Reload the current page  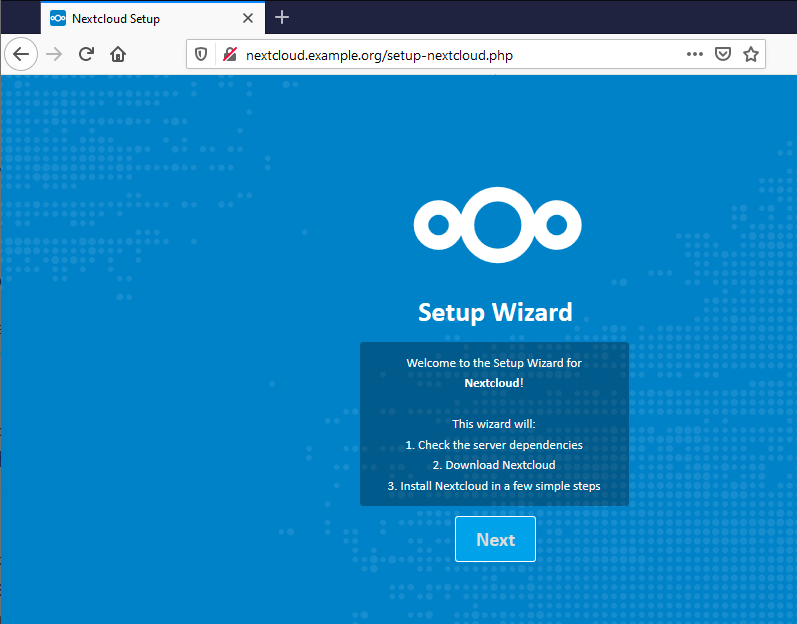(86, 54)
